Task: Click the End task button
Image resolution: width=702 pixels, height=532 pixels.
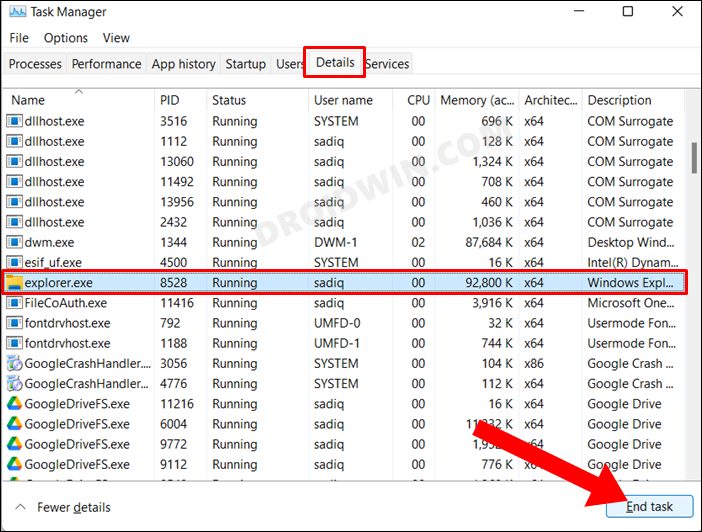Action: (x=649, y=506)
